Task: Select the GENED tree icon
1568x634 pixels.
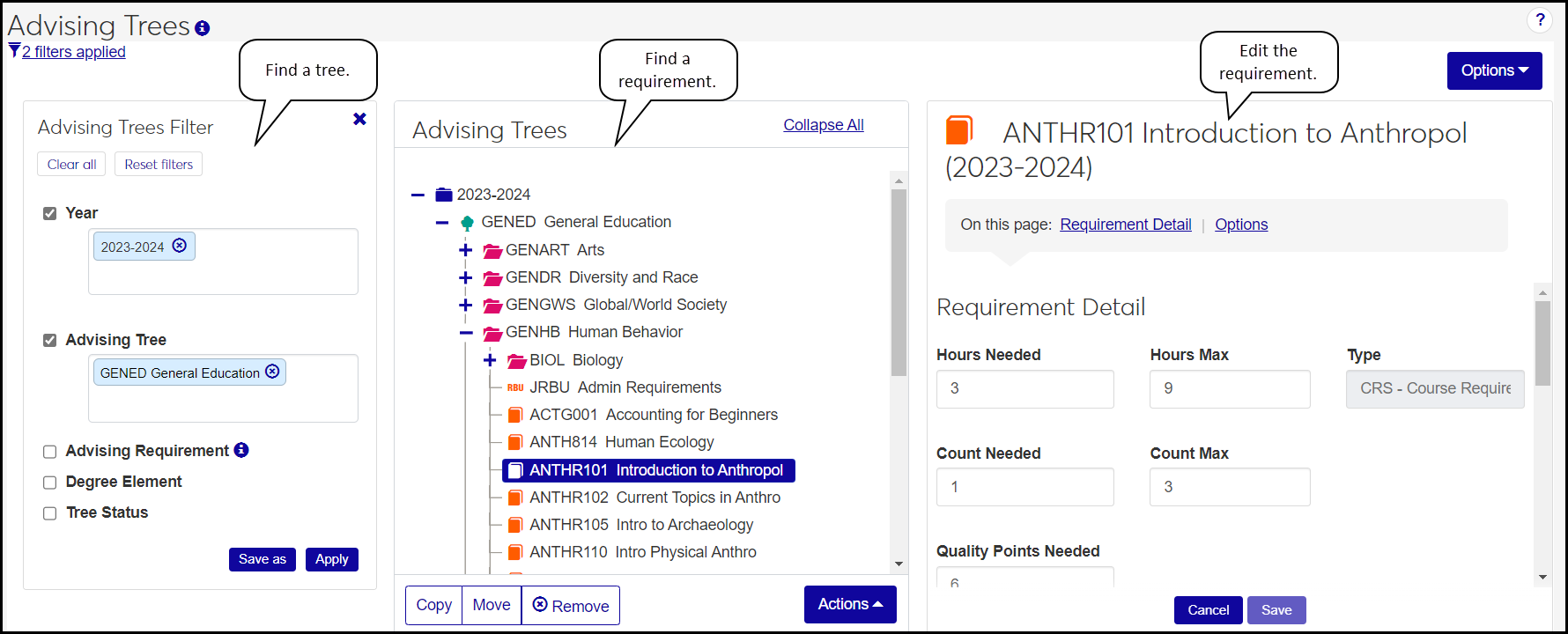Action: click(x=468, y=223)
